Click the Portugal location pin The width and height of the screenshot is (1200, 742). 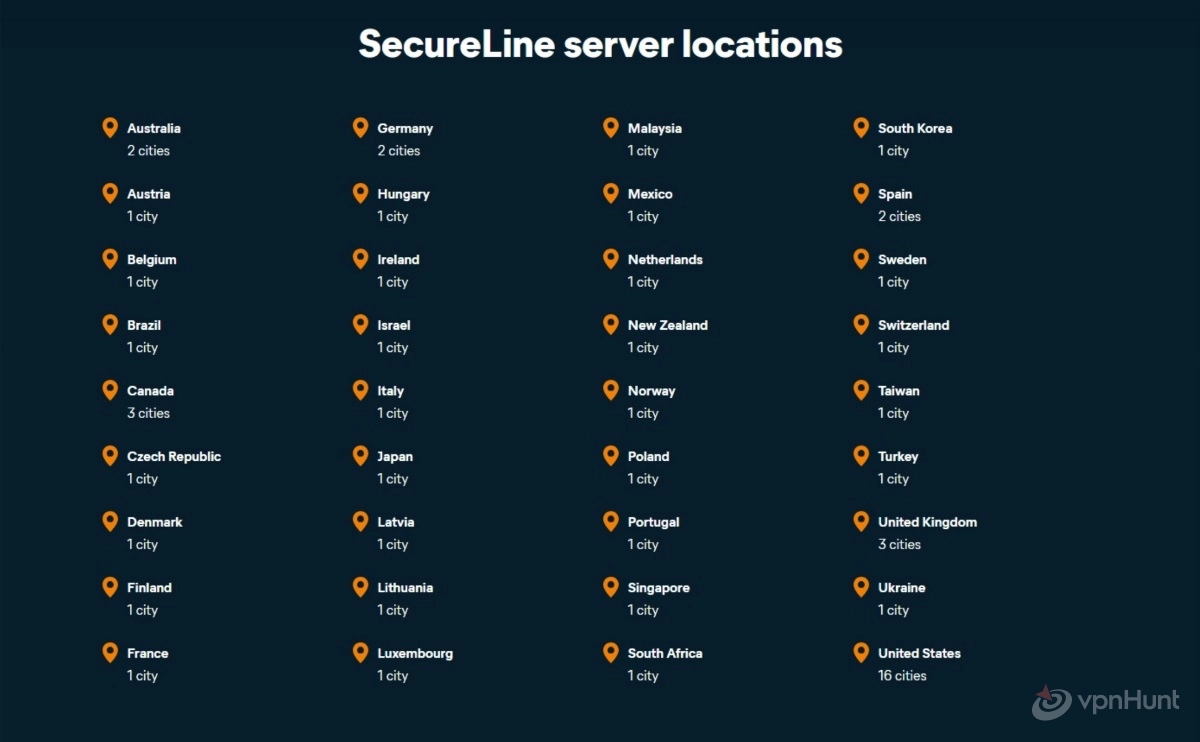click(610, 522)
